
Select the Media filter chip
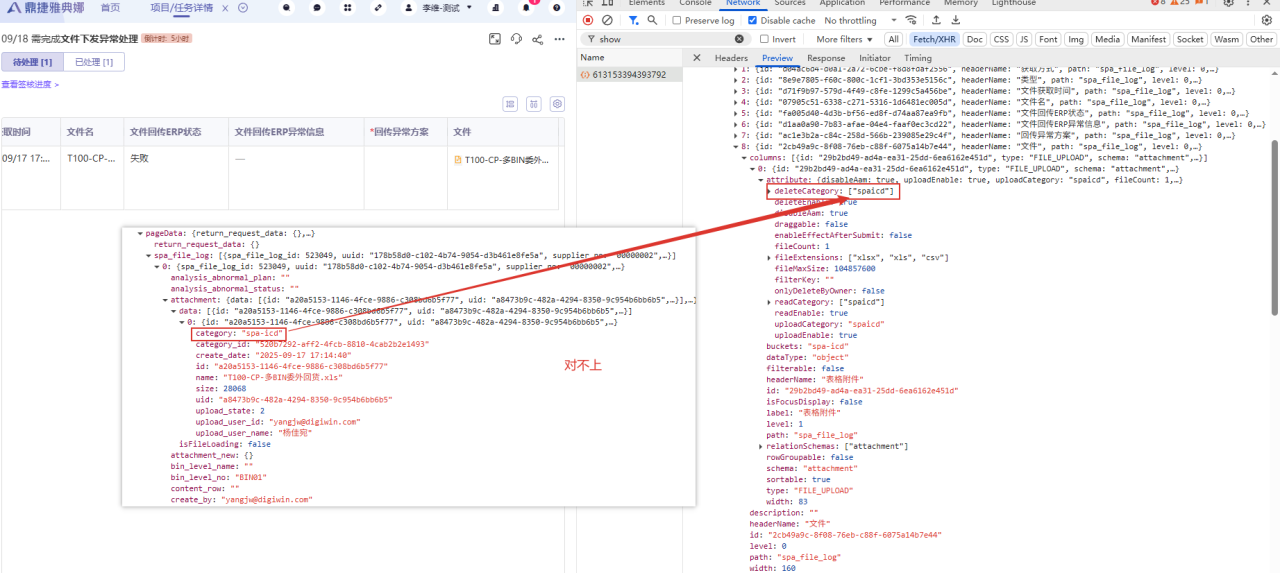point(1107,39)
